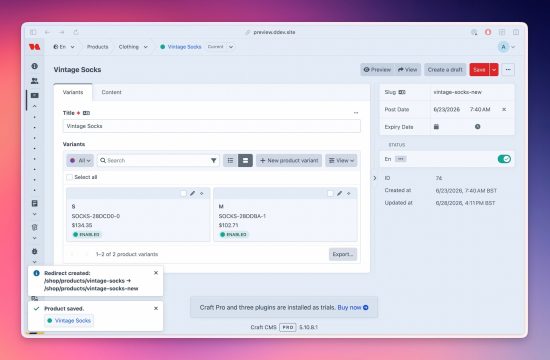This screenshot has width=550, height=360.
Task: Go to Products breadcrumb
Action: 98,47
